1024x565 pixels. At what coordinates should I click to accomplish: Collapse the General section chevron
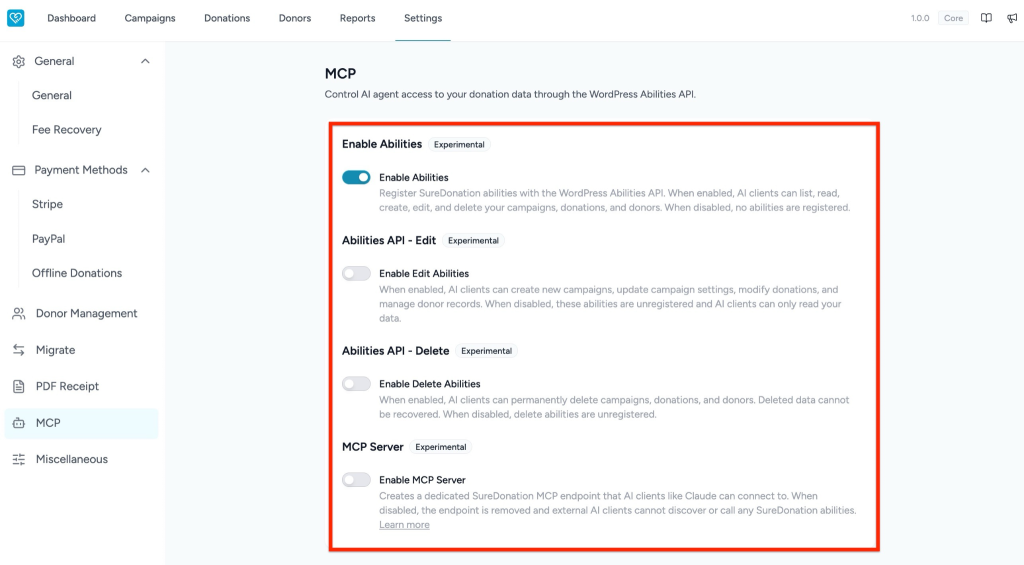(x=145, y=61)
